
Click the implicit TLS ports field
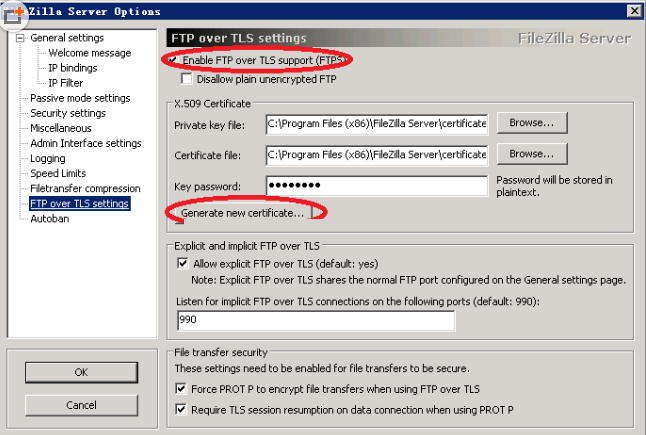coord(315,320)
